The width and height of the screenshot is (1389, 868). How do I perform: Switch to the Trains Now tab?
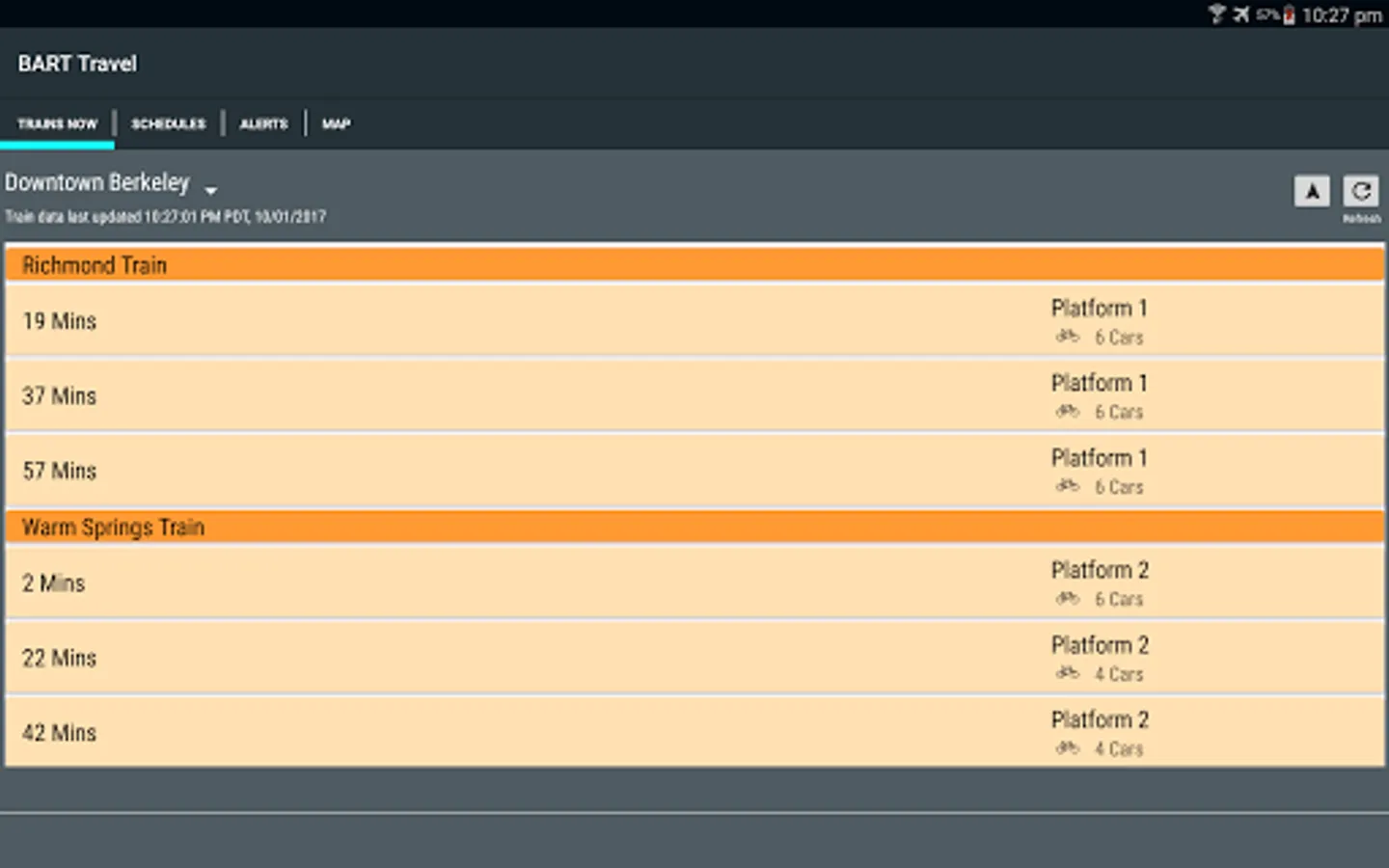tap(57, 123)
